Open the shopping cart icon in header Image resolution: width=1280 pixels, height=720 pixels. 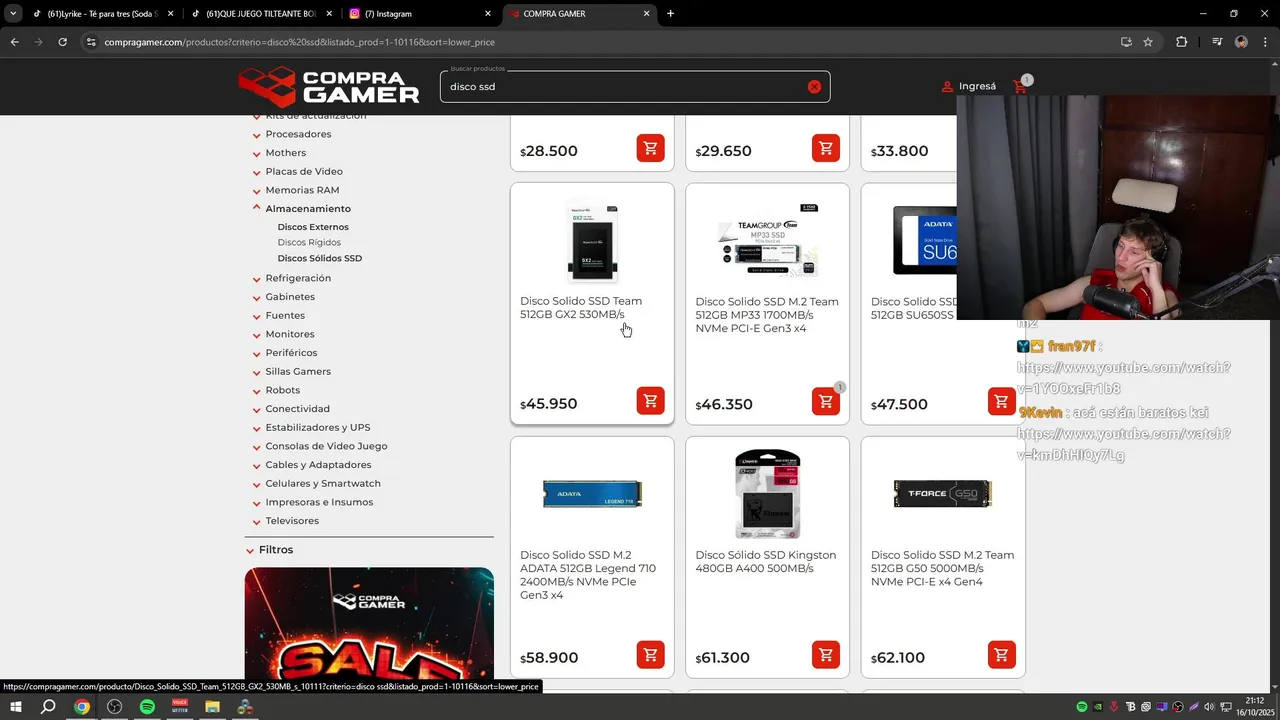pos(1020,87)
